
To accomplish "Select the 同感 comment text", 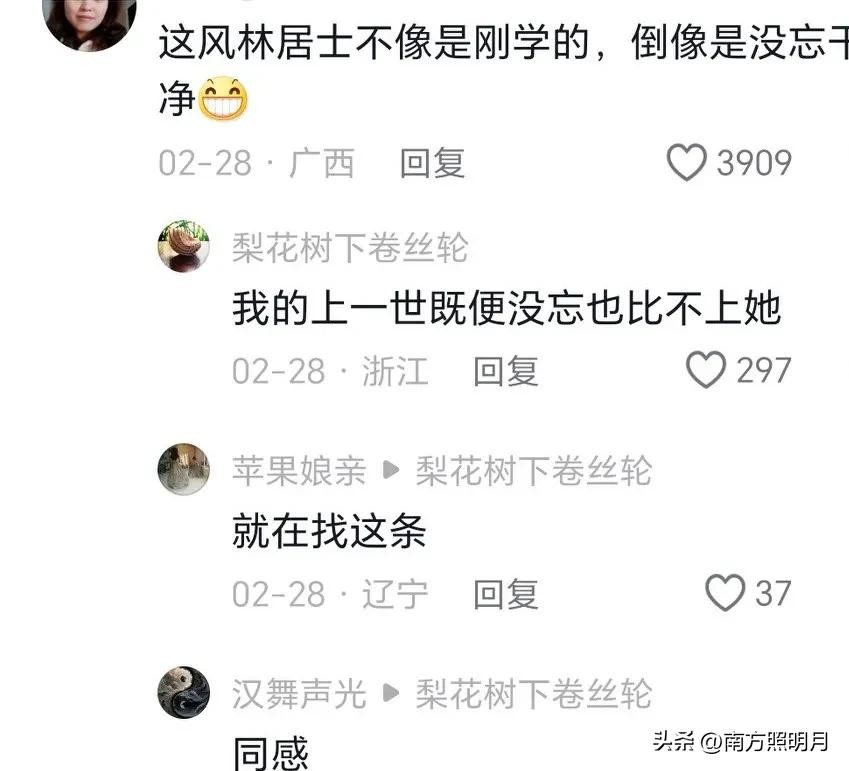I will [271, 754].
